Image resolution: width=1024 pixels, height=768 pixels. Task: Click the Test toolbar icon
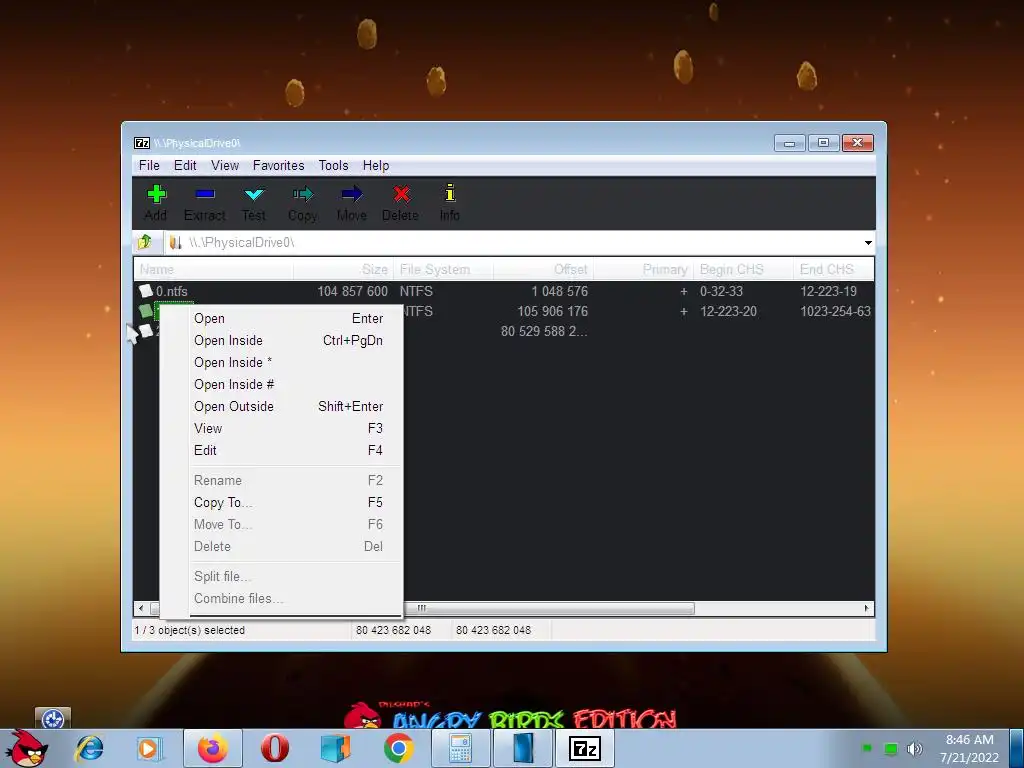point(253,202)
